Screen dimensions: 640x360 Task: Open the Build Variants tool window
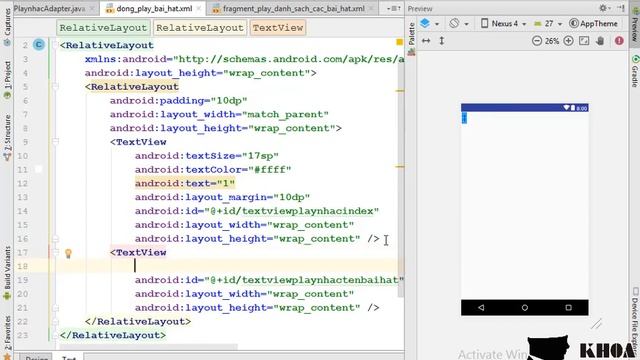pos(7,273)
